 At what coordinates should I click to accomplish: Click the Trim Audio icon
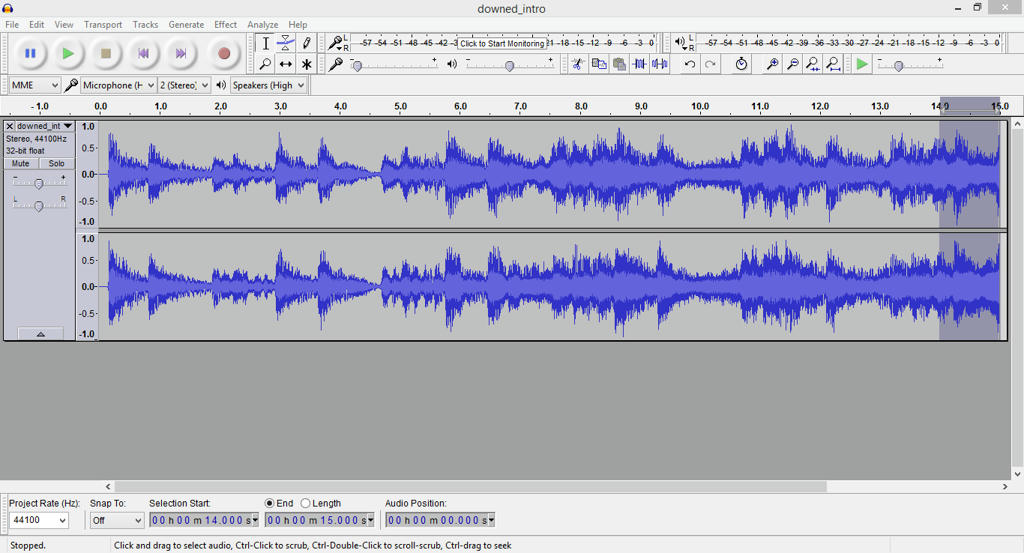coord(639,64)
